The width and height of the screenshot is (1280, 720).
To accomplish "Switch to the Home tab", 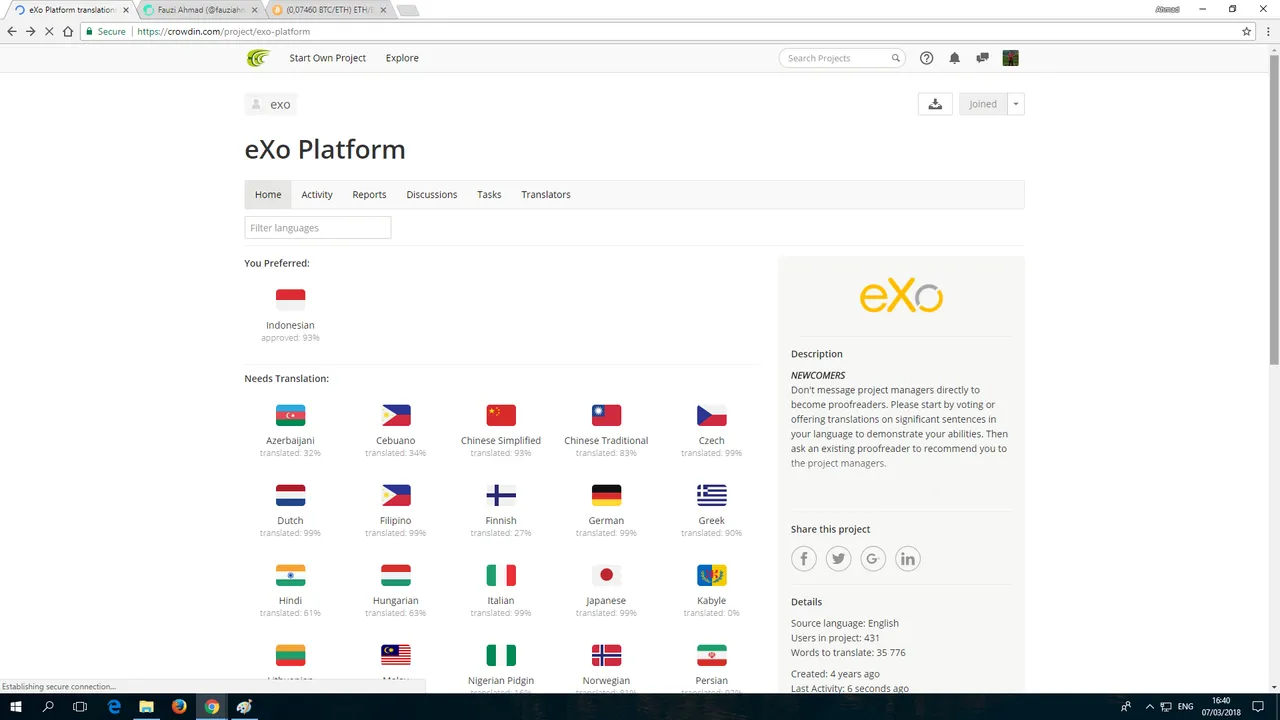I will tap(268, 194).
